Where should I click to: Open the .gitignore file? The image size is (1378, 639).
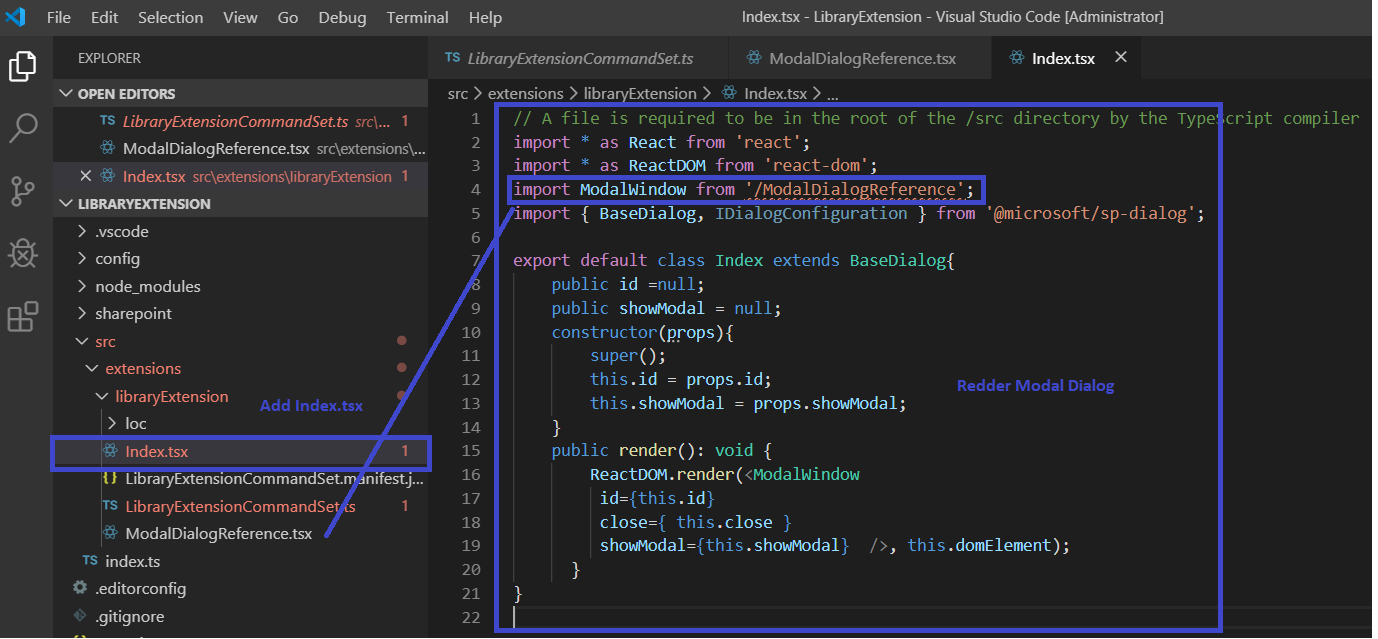click(240, 617)
